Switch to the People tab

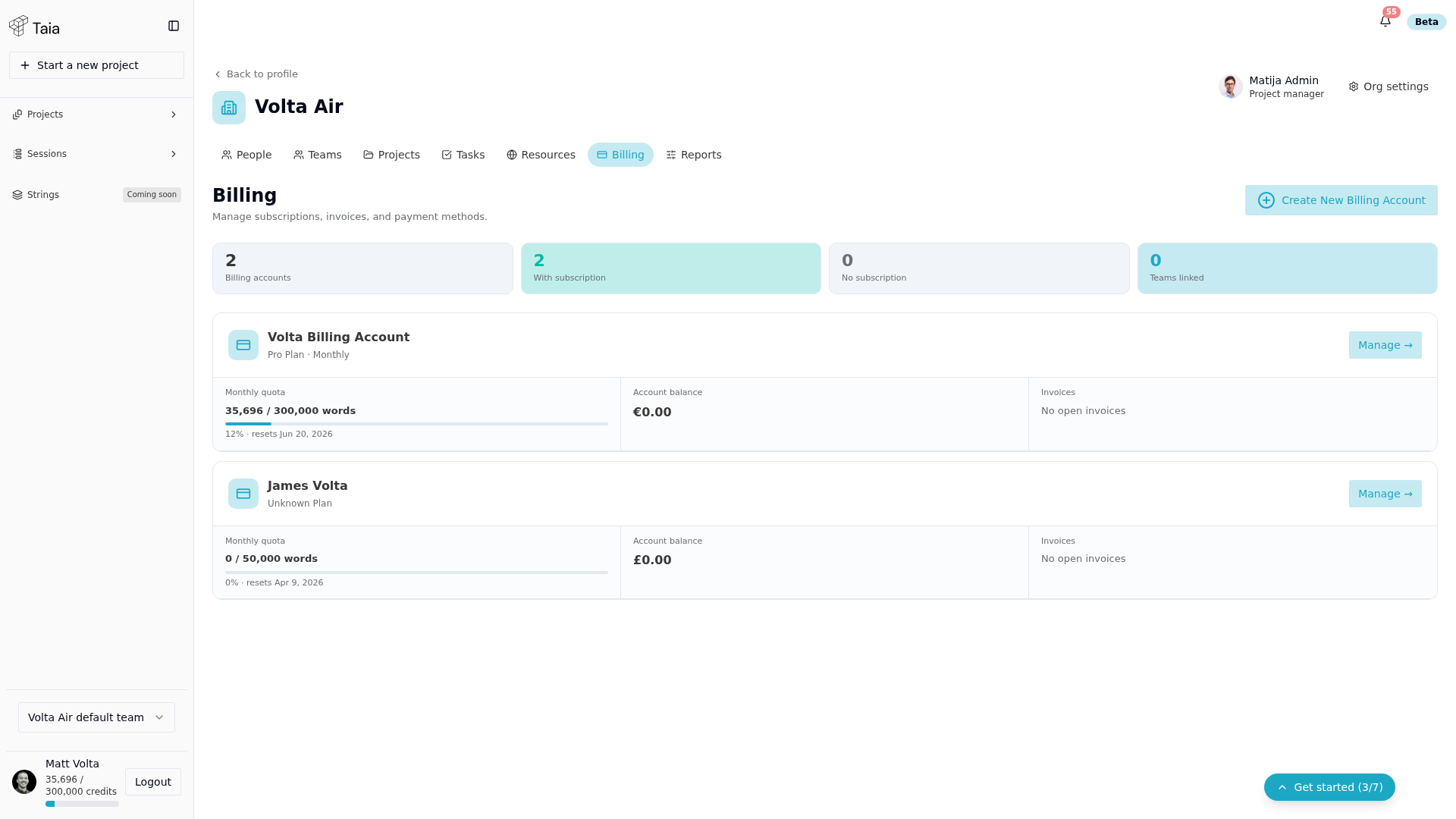[x=246, y=155]
